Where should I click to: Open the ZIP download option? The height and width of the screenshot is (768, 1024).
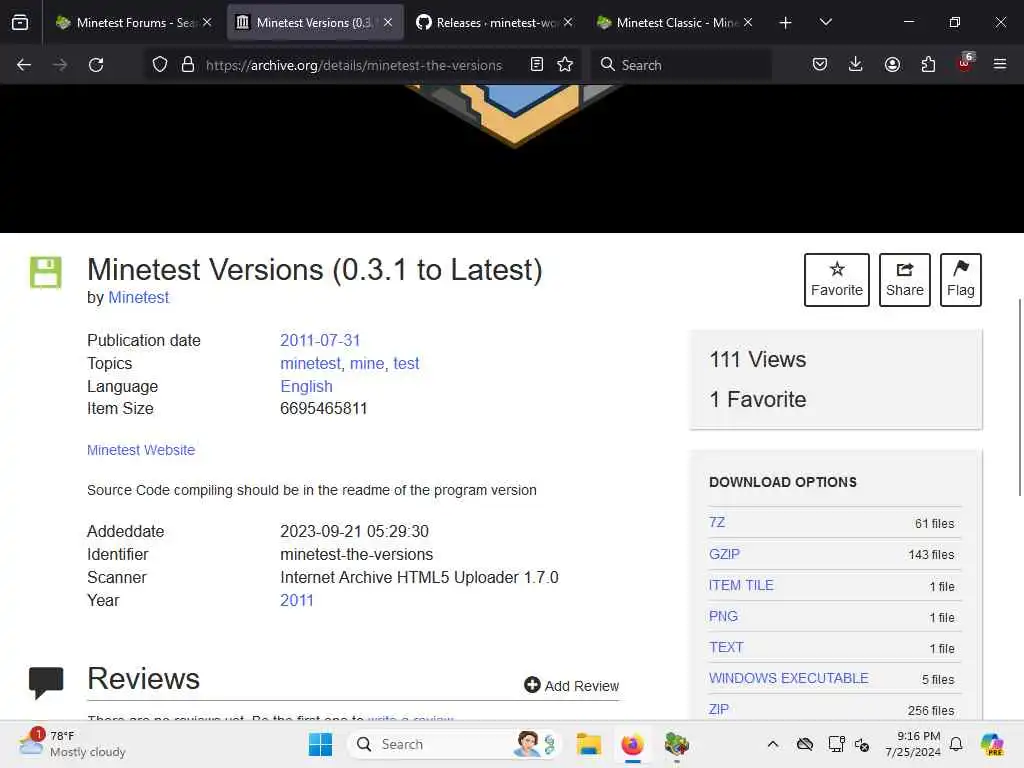[718, 709]
